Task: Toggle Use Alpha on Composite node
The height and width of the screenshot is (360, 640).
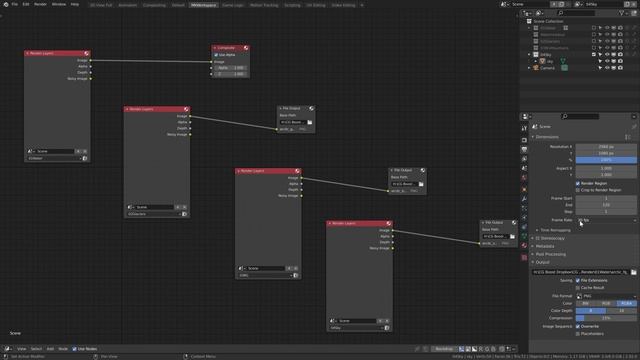Action: [216, 55]
